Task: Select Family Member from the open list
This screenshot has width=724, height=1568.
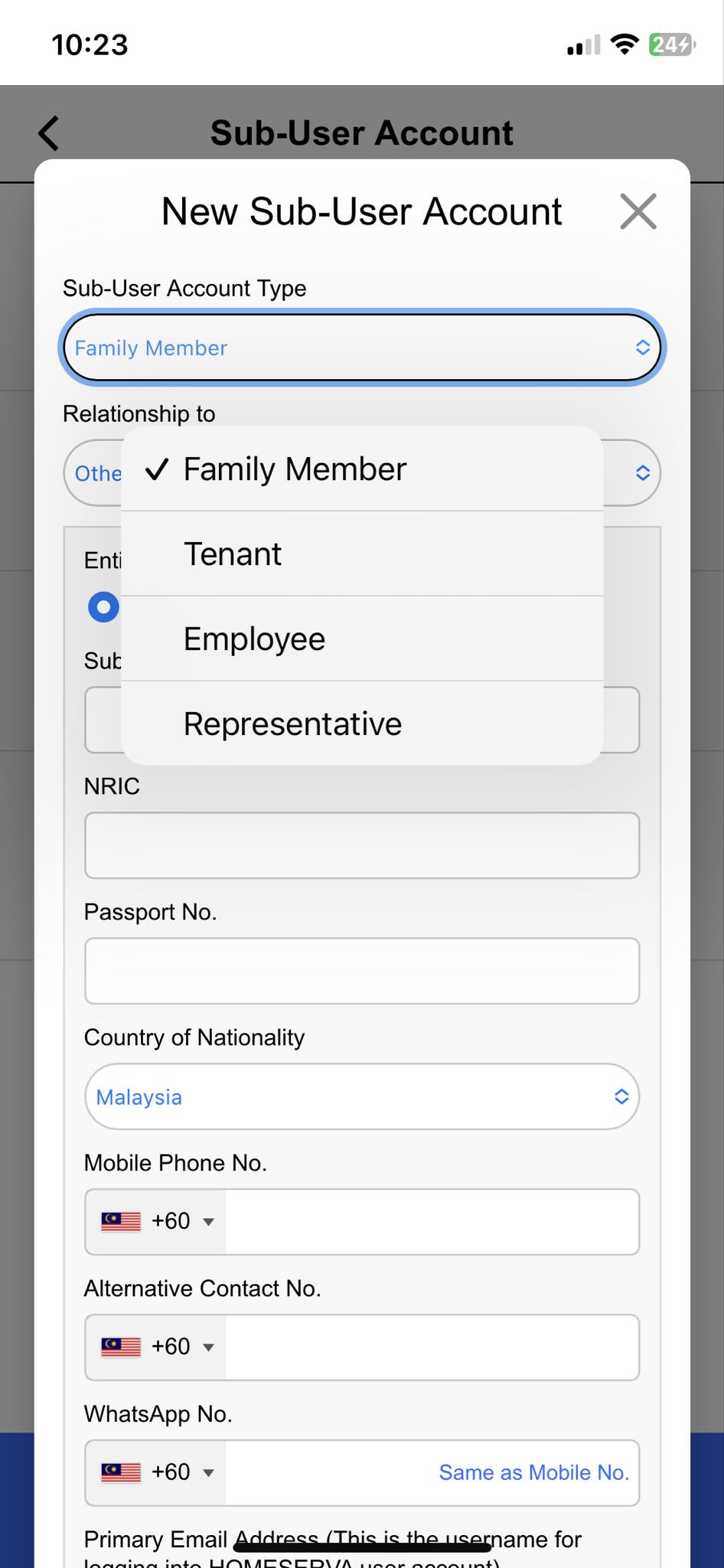Action: coord(295,469)
